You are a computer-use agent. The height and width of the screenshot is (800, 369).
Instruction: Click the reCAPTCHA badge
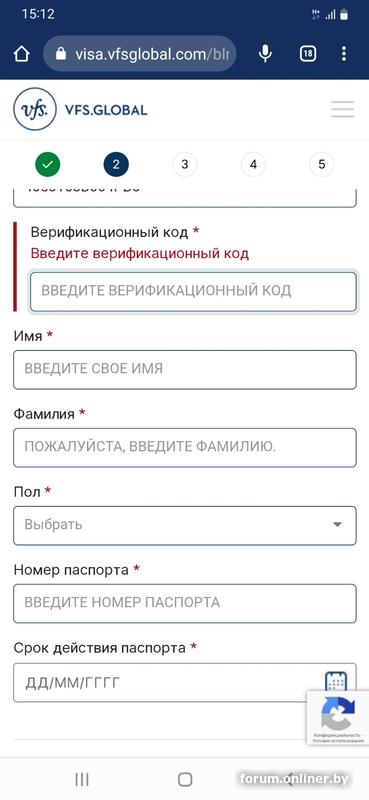[337, 717]
